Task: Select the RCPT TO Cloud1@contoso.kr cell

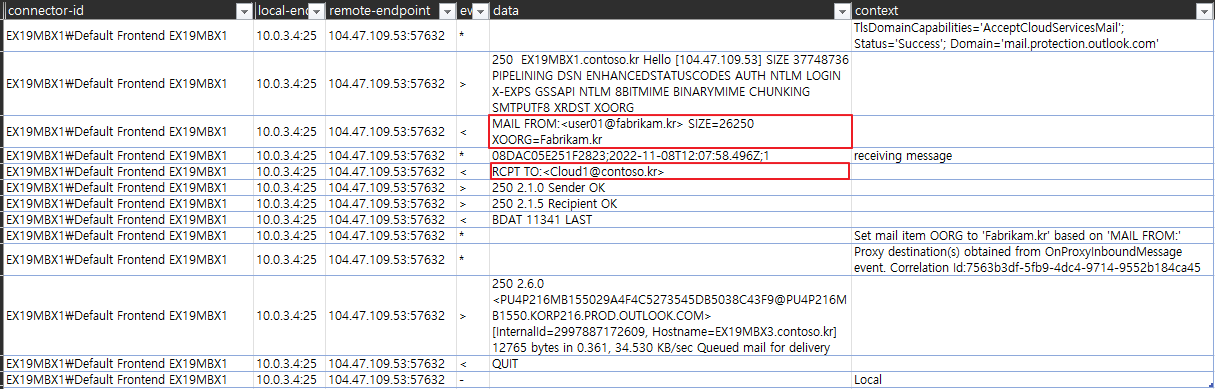Action: pos(671,171)
